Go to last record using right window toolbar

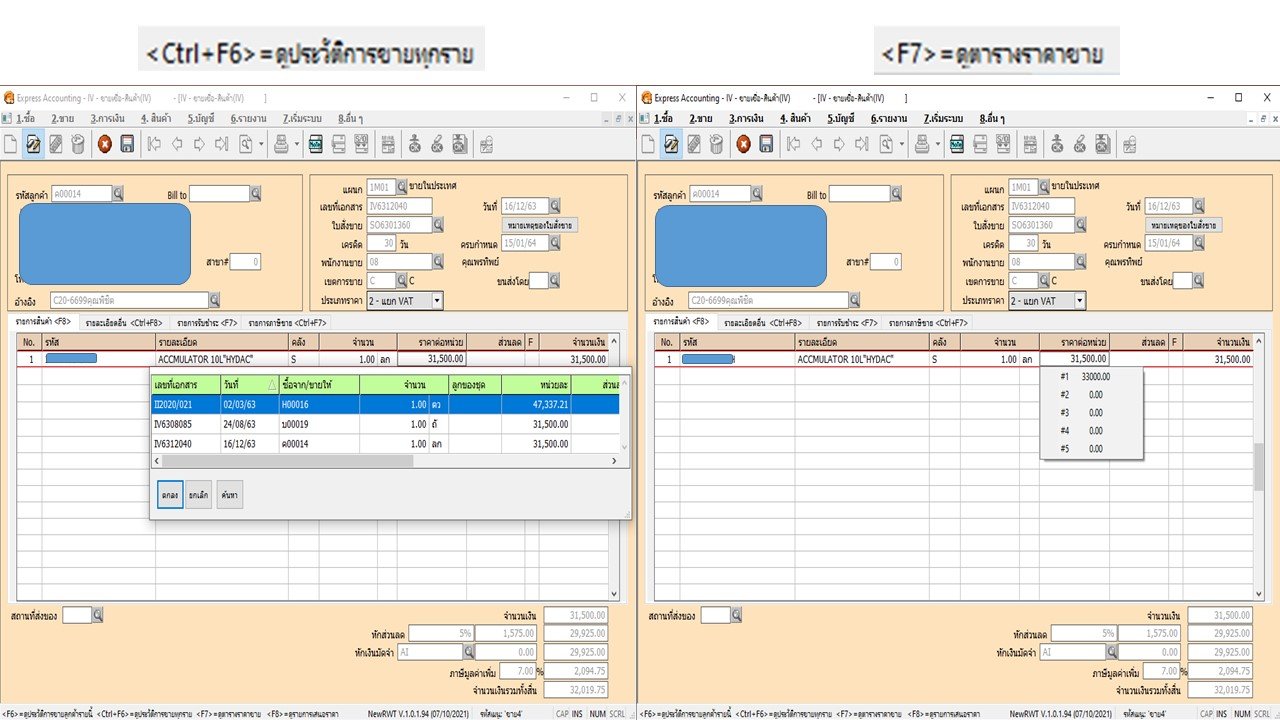click(x=862, y=144)
